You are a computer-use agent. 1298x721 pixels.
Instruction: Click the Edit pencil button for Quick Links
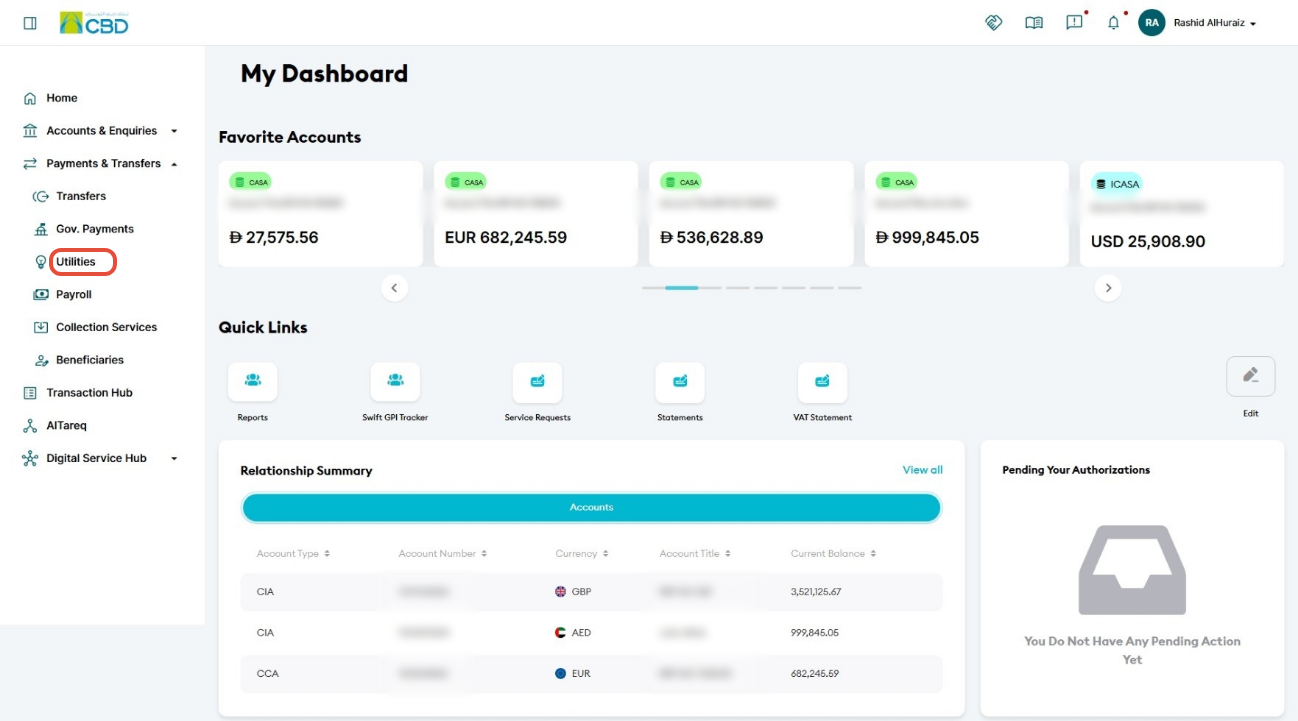tap(1251, 376)
